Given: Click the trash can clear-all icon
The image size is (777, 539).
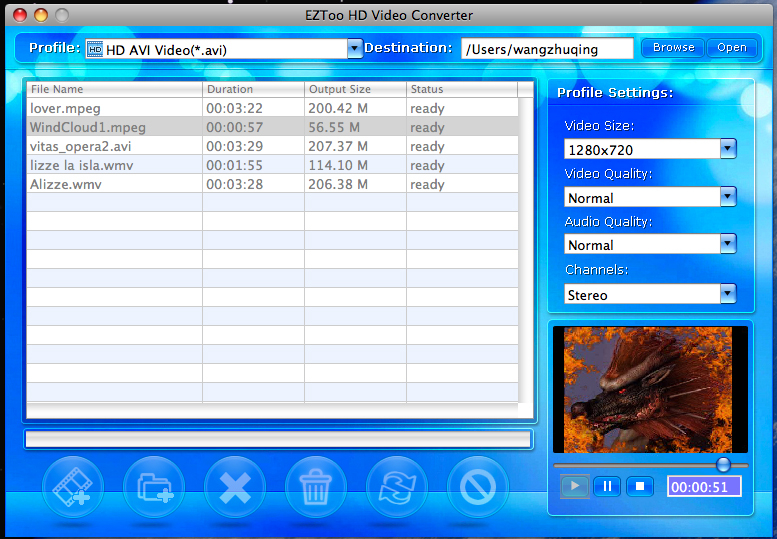Looking at the screenshot, I should 316,487.
